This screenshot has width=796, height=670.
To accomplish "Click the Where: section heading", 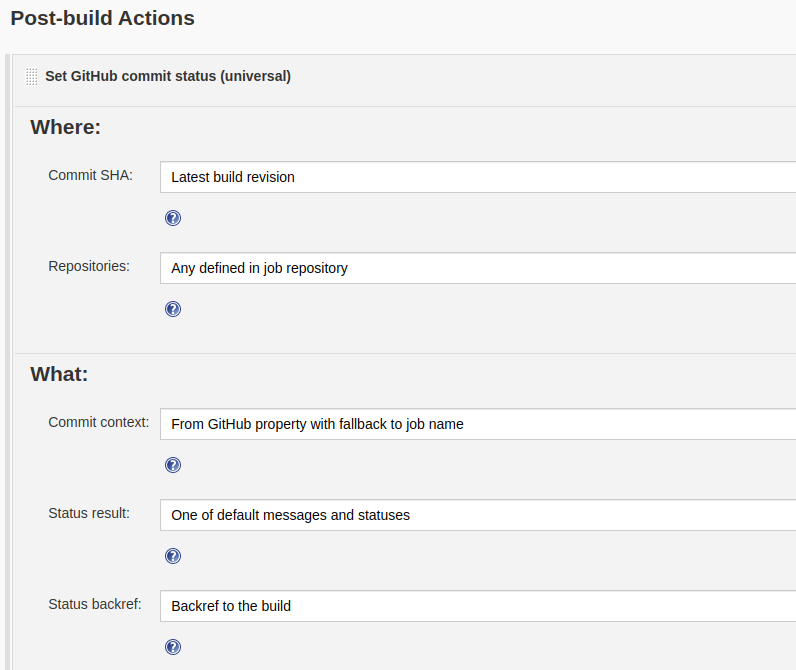I will [66, 127].
